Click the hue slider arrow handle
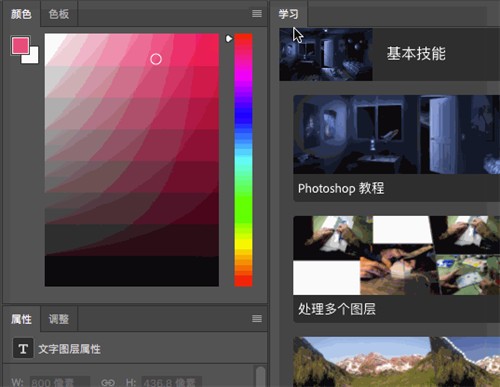The image size is (500, 387). click(228, 39)
